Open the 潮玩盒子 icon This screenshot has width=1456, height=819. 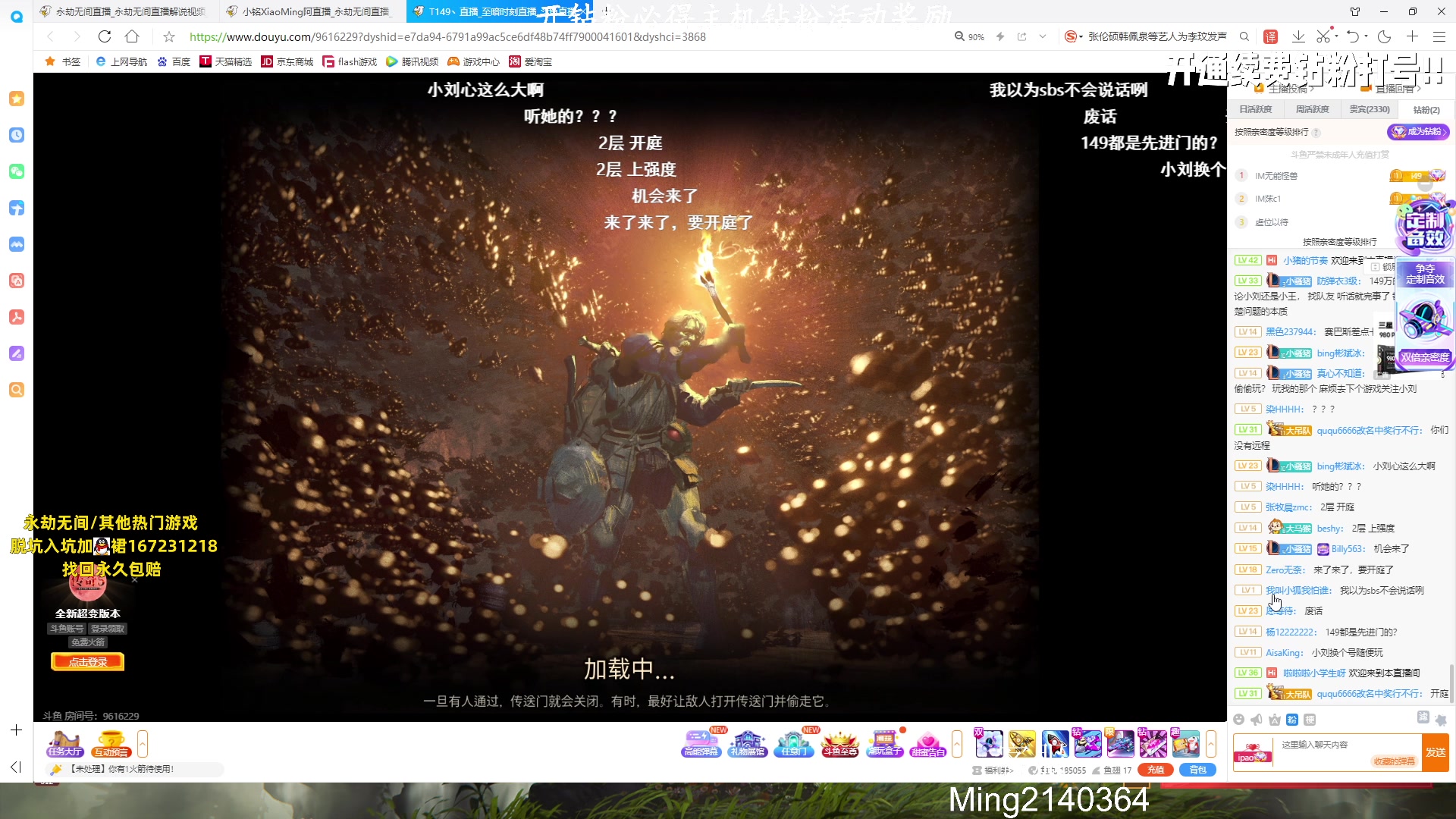pyautogui.click(x=884, y=742)
